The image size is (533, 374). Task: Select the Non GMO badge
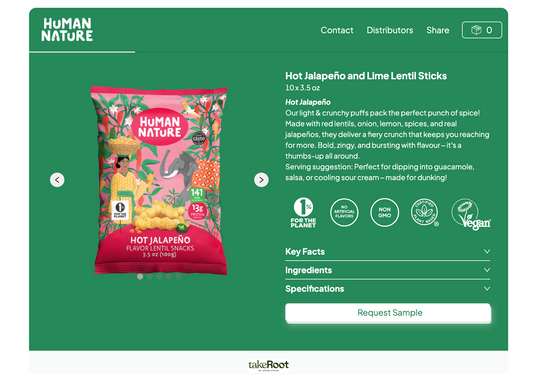[384, 212]
